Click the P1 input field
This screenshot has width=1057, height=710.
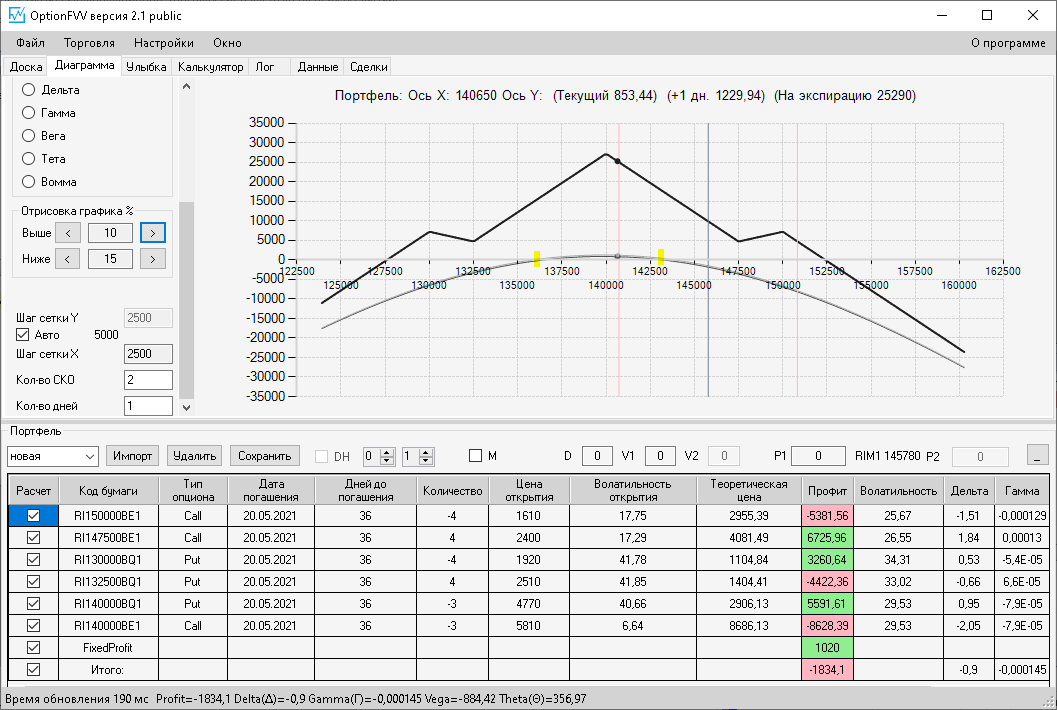(x=818, y=456)
